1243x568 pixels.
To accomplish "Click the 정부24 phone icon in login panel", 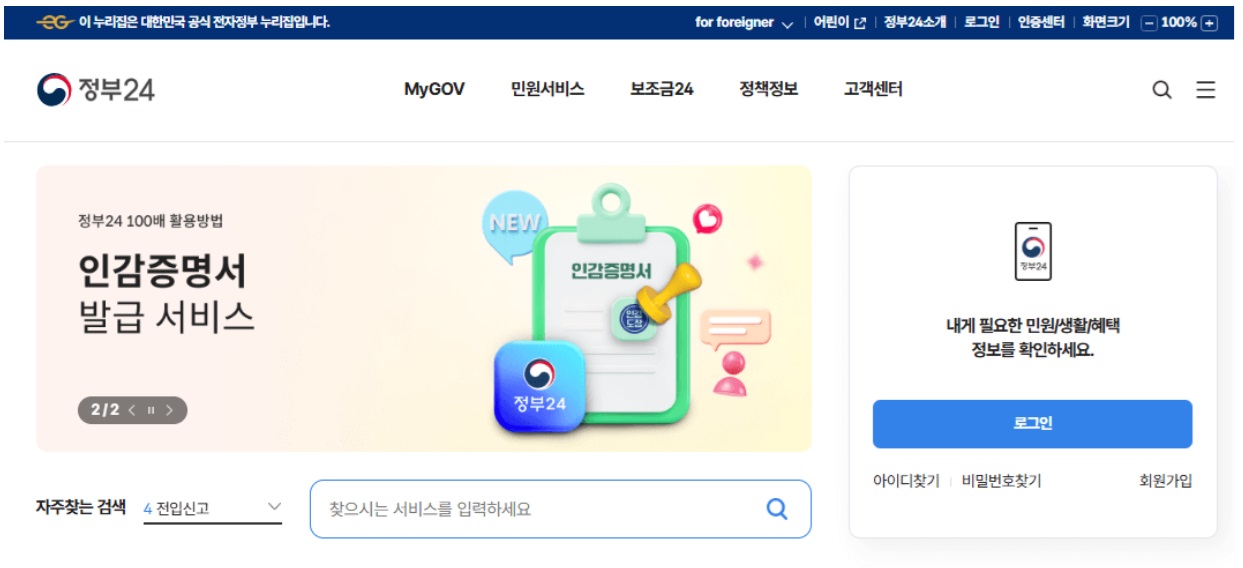I will (1033, 251).
